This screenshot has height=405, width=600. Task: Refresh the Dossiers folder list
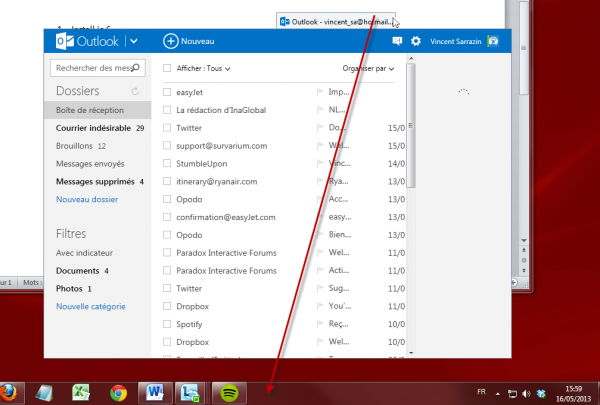click(135, 91)
